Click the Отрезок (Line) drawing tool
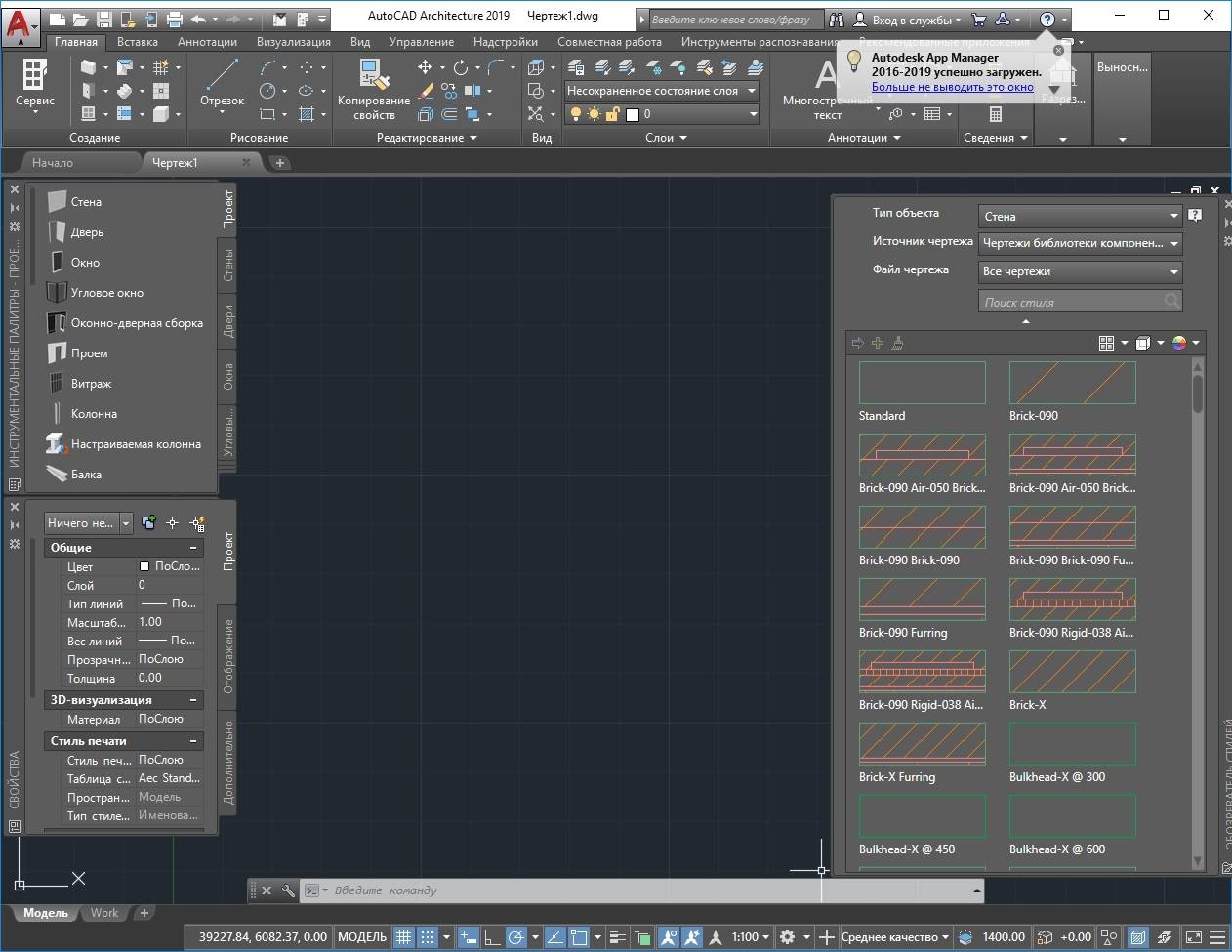Image resolution: width=1232 pixels, height=952 pixels. tap(222, 83)
